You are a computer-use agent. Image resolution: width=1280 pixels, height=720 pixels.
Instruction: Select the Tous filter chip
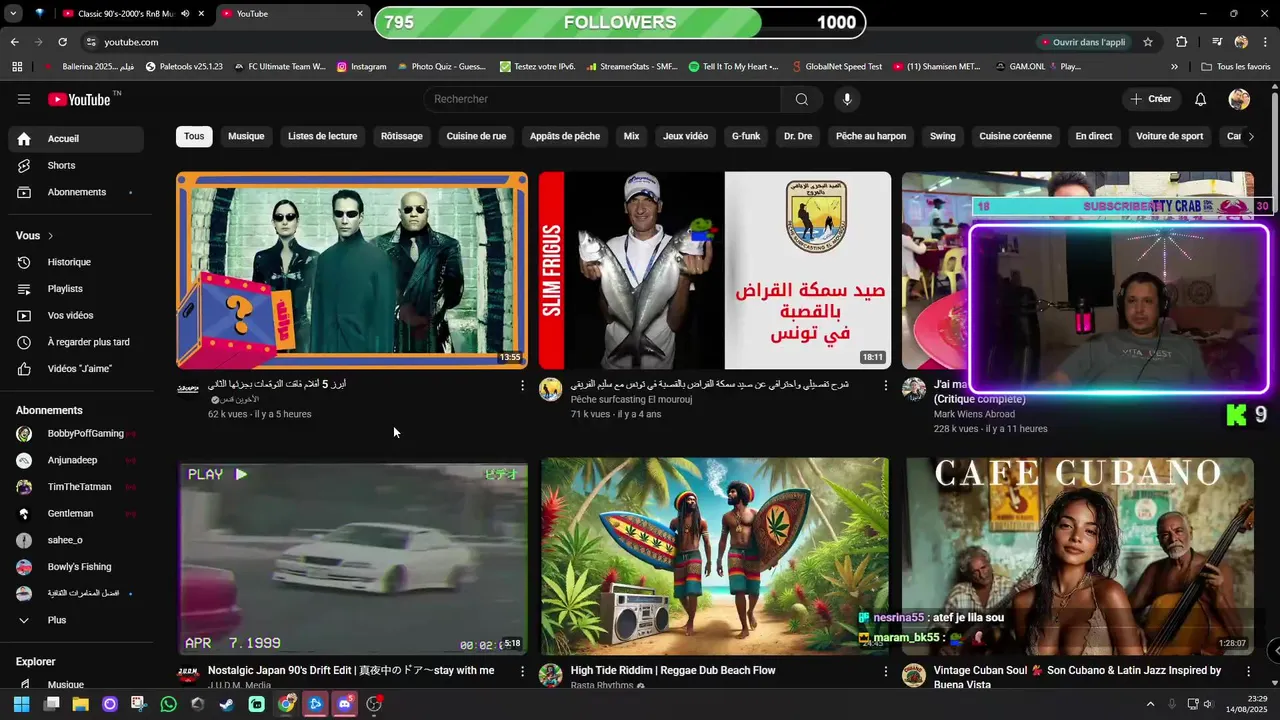[x=194, y=136]
